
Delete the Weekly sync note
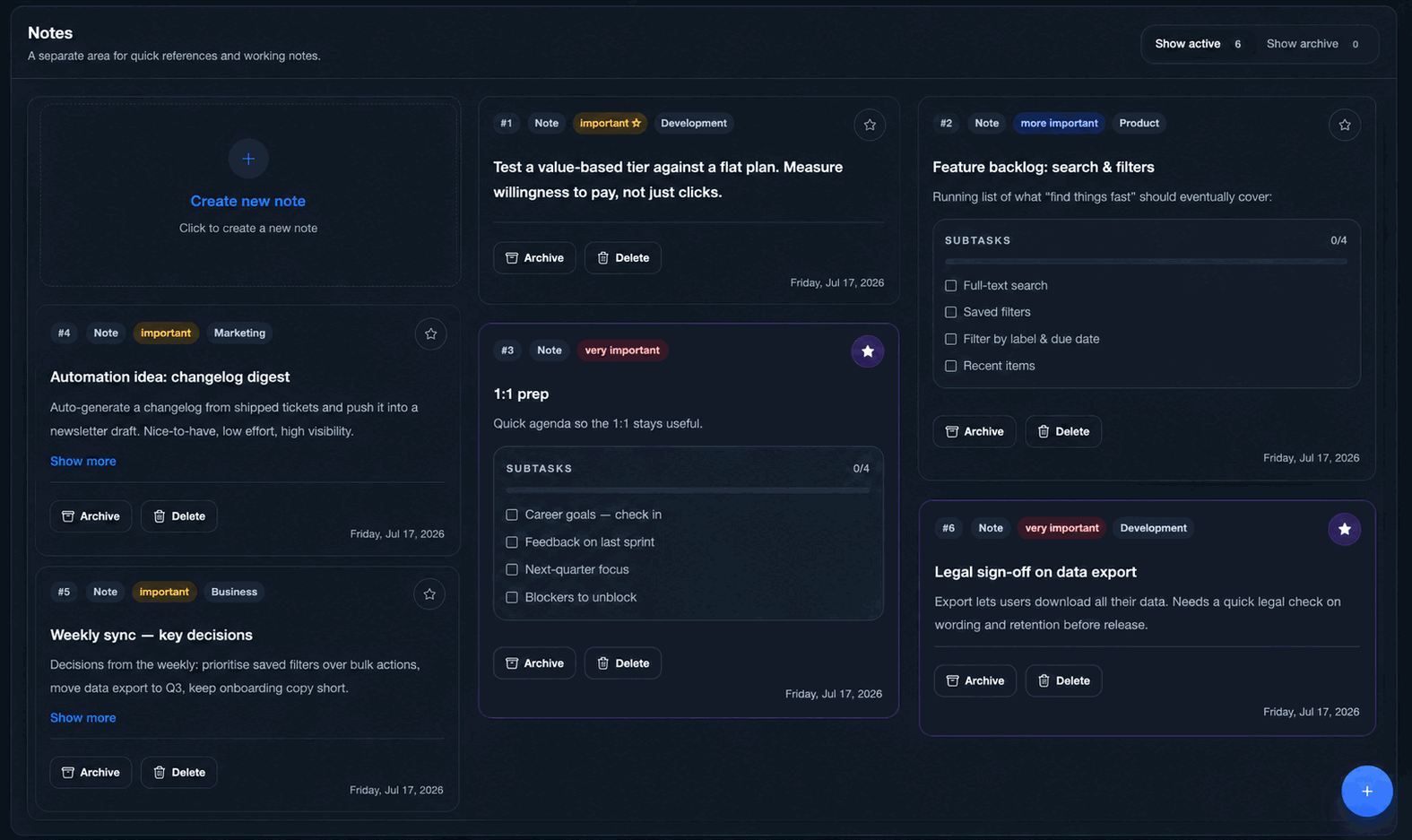(x=179, y=772)
